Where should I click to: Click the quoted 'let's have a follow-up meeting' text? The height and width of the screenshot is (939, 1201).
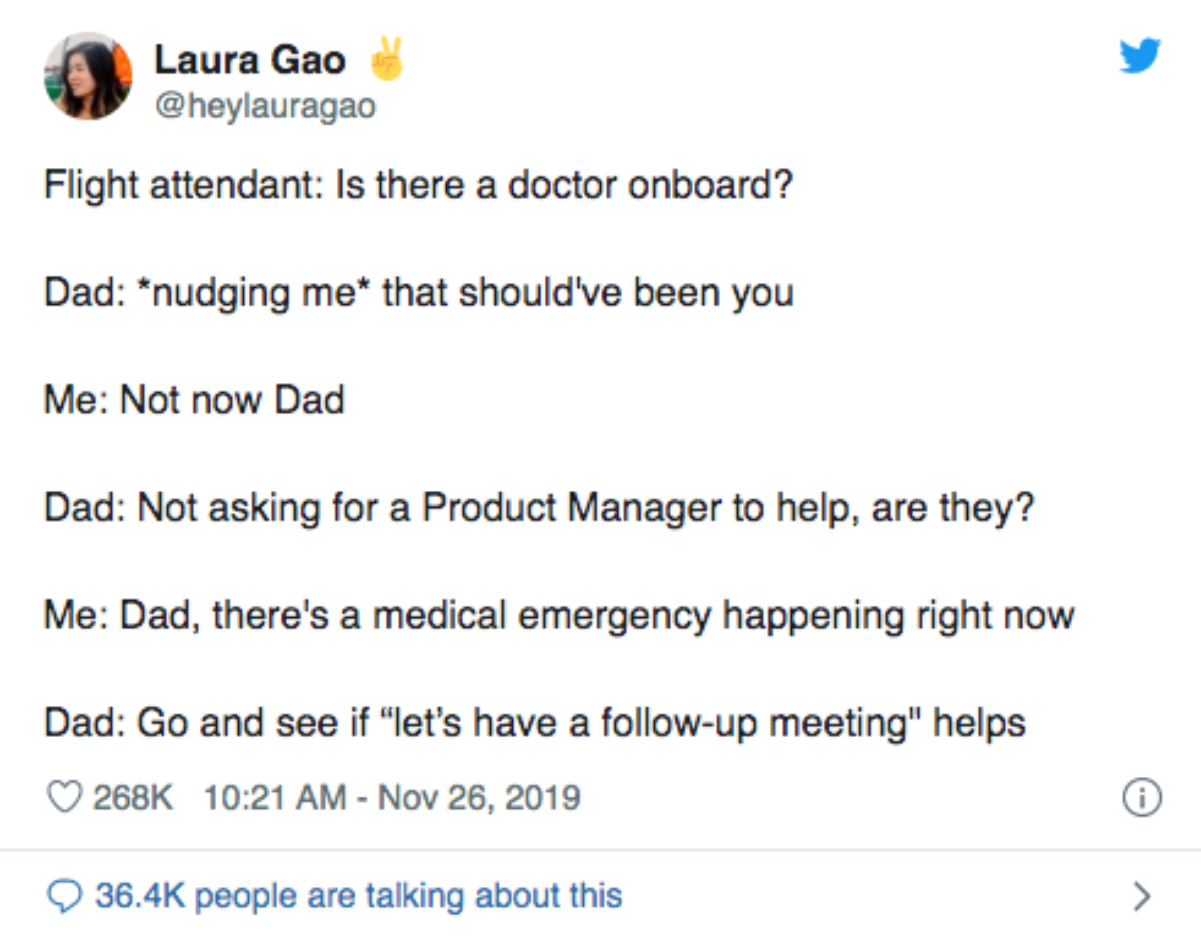[x=647, y=721]
